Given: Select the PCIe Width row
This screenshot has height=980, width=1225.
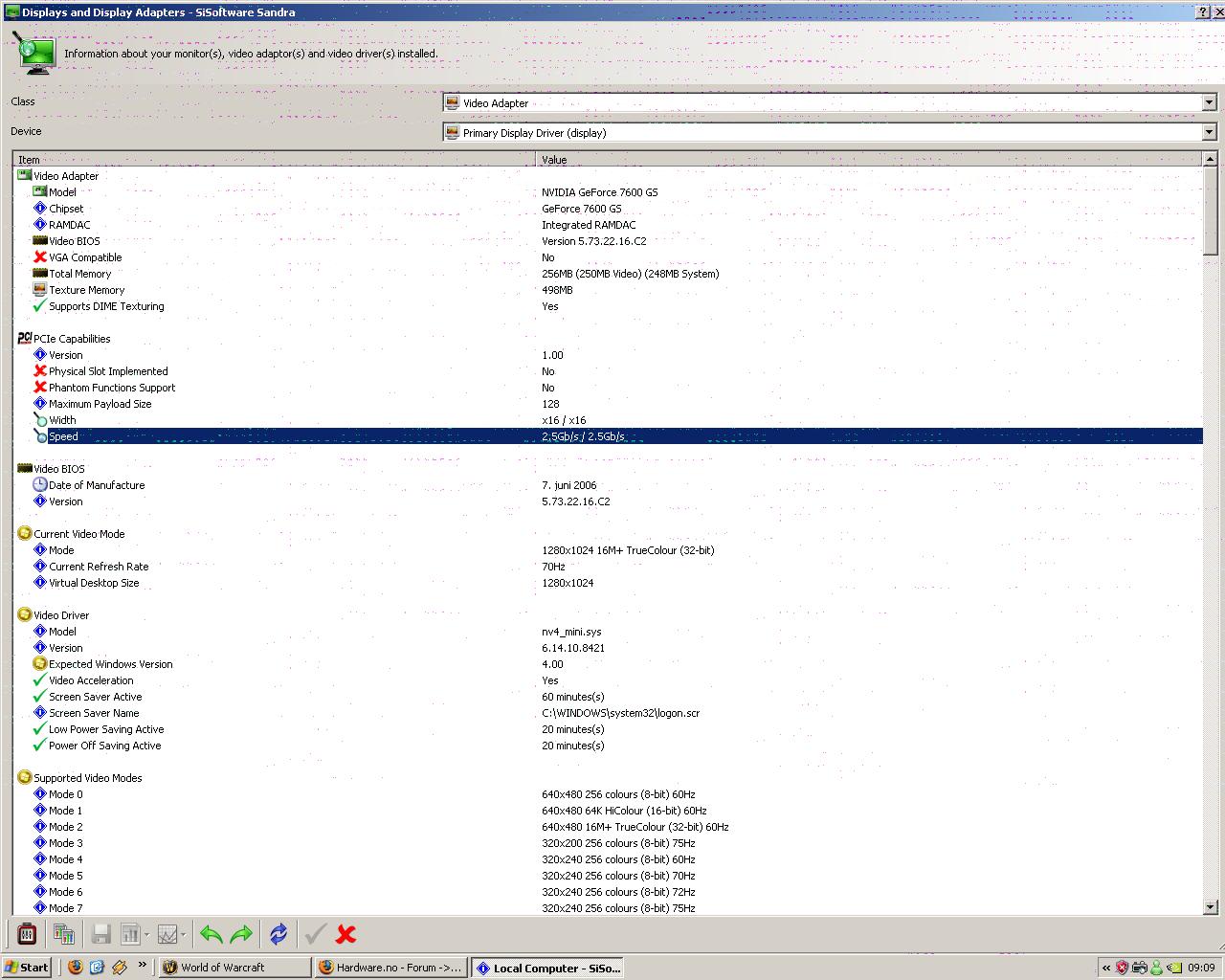Looking at the screenshot, I should click(609, 419).
